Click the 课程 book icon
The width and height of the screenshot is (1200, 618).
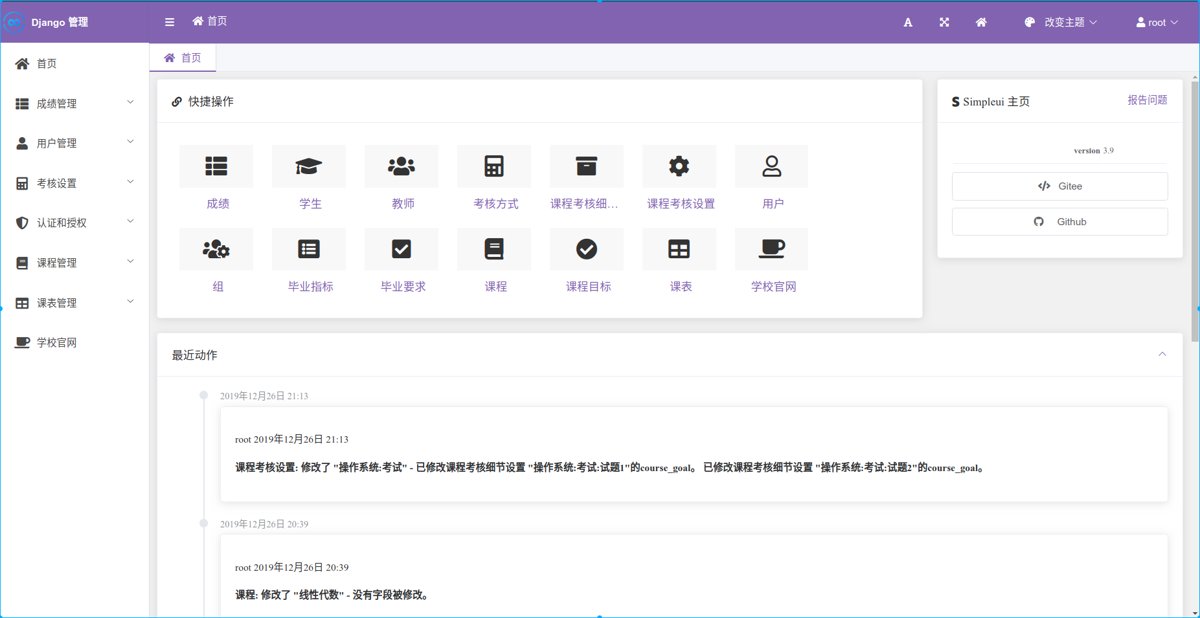494,249
